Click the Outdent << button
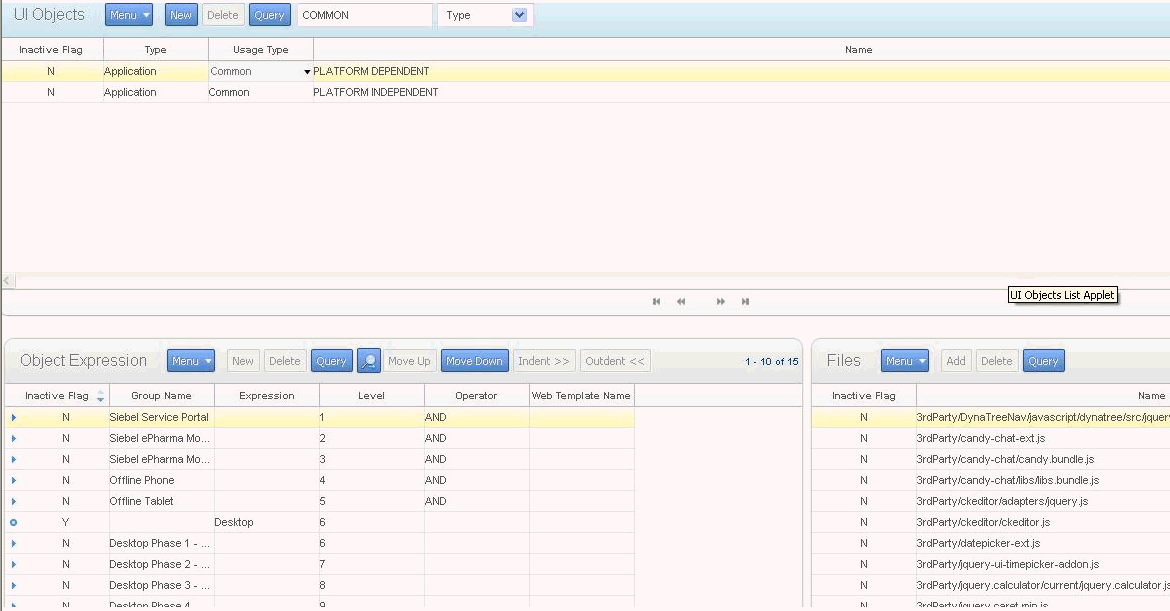Image resolution: width=1170 pixels, height=611 pixels. (x=615, y=361)
